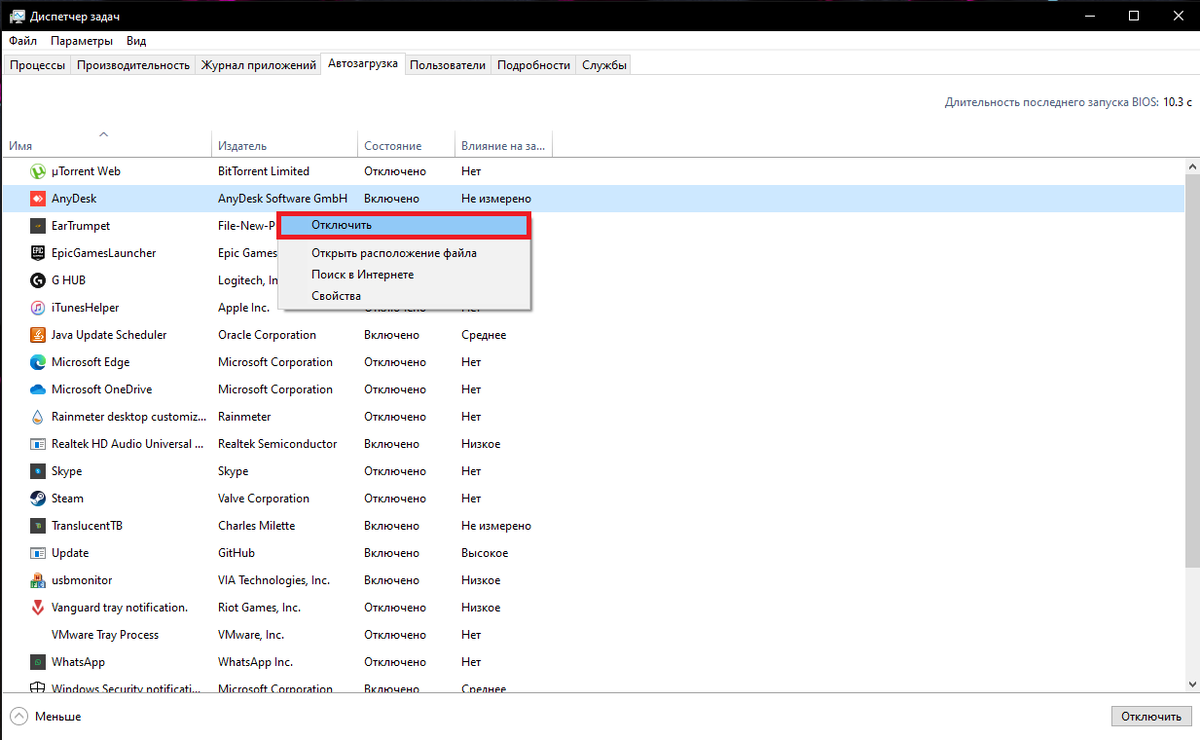Click the Skype icon
The width and height of the screenshot is (1200, 740).
[38, 471]
